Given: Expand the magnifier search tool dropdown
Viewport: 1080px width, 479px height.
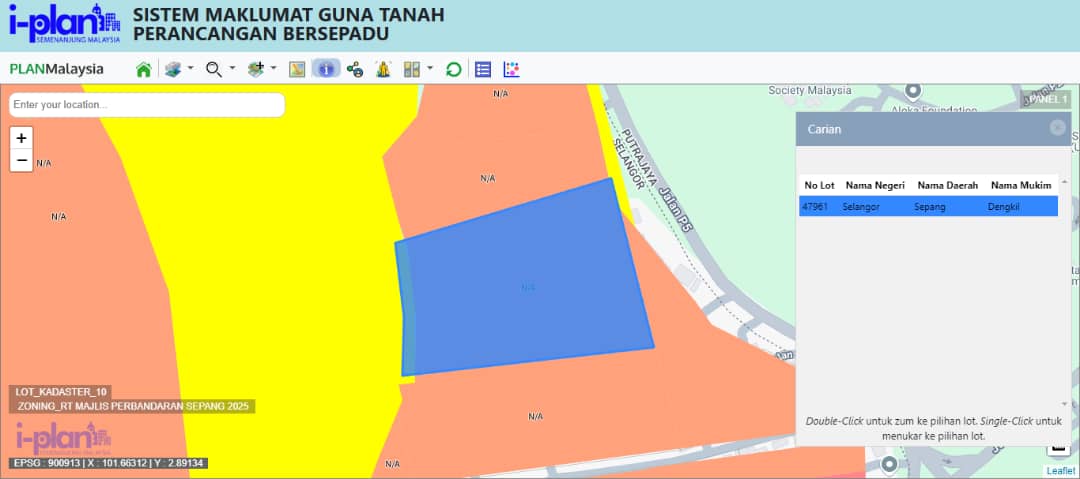Looking at the screenshot, I should [x=232, y=68].
